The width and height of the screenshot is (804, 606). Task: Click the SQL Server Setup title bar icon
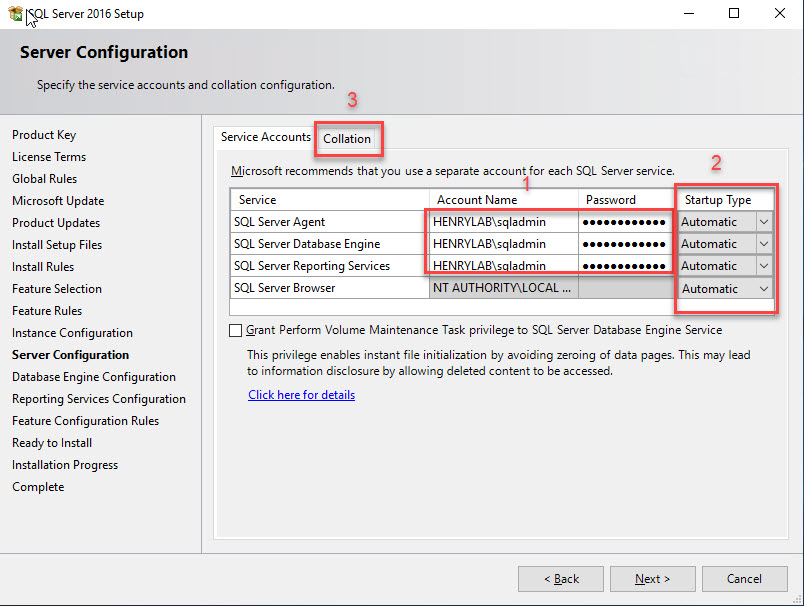tap(14, 13)
